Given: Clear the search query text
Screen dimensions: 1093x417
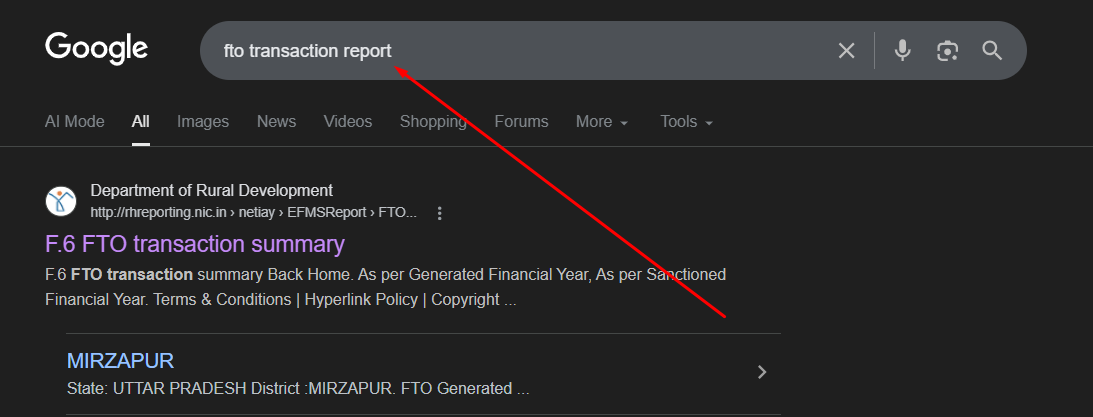Looking at the screenshot, I should click(846, 50).
